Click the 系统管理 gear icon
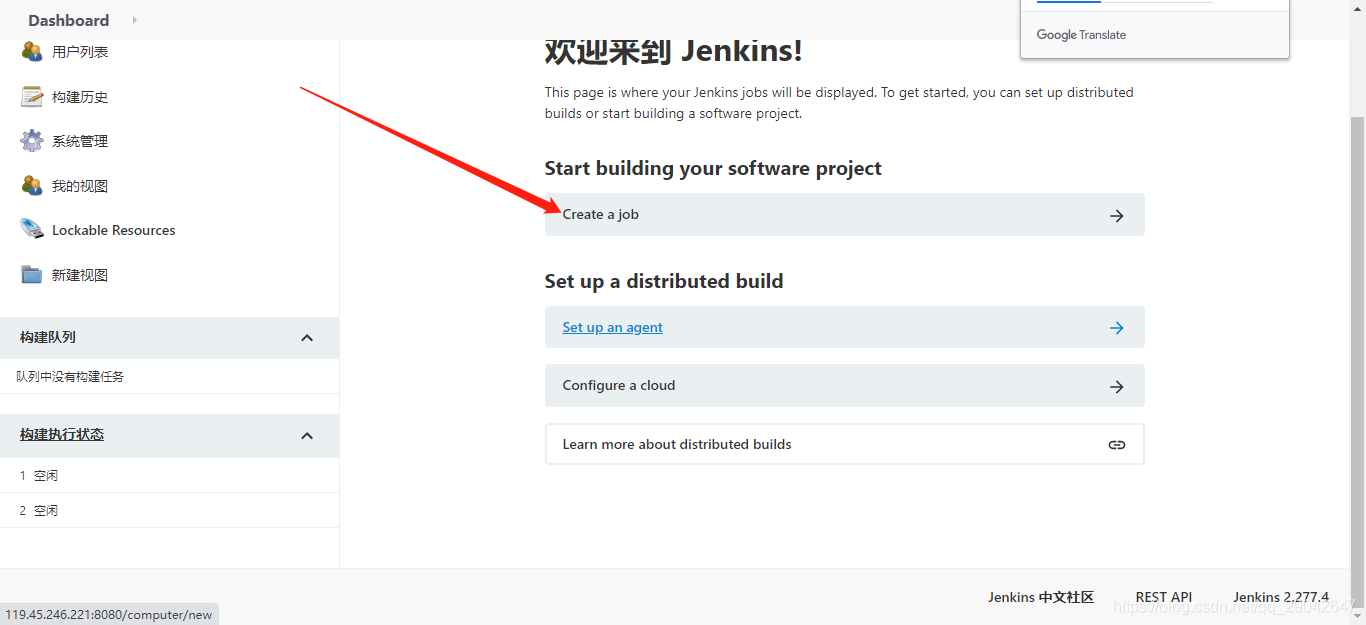 click(32, 141)
